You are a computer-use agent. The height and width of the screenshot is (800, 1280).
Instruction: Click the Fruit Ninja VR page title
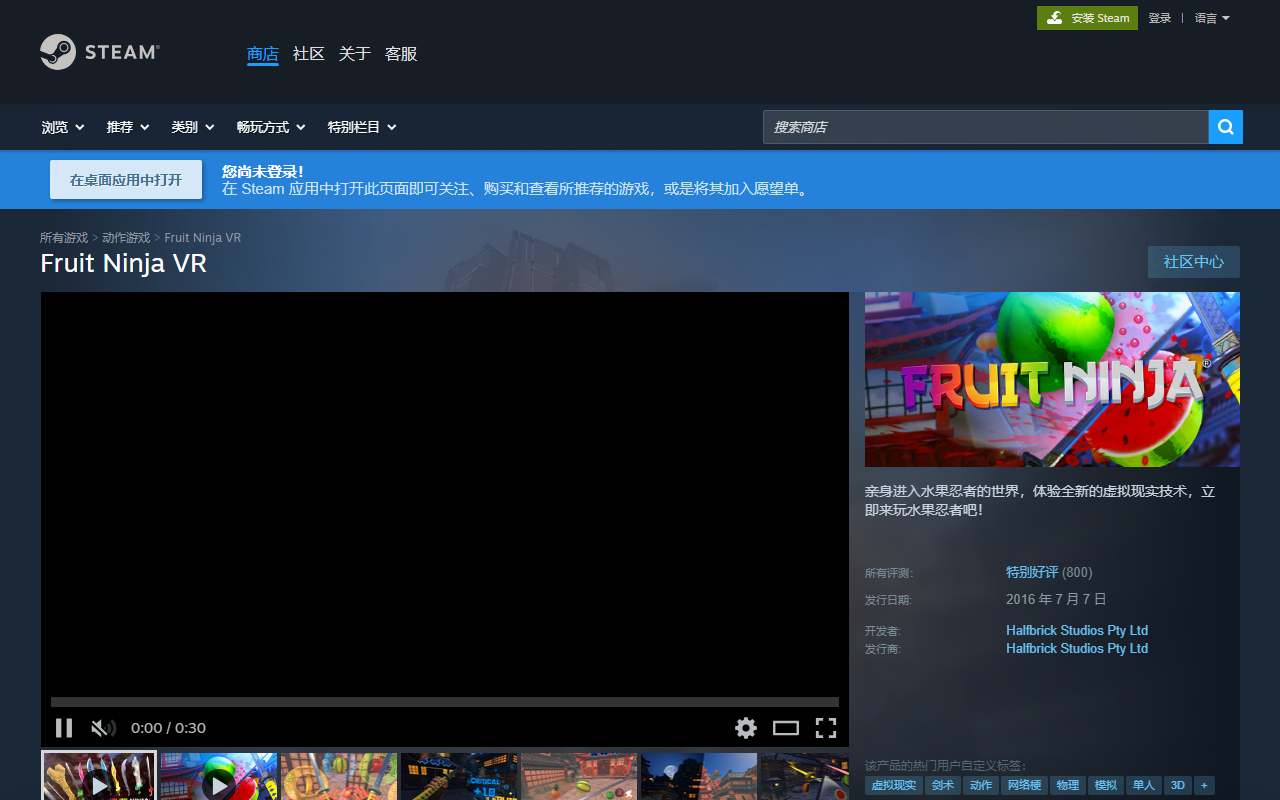click(123, 263)
